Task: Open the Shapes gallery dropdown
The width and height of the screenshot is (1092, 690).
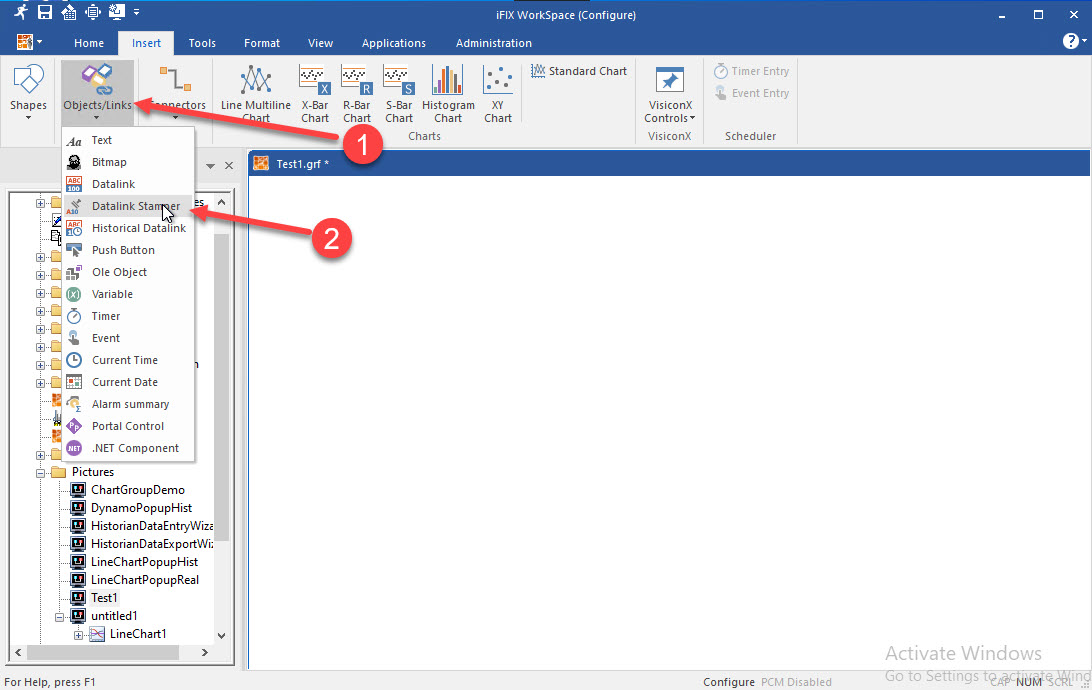Action: (28, 93)
